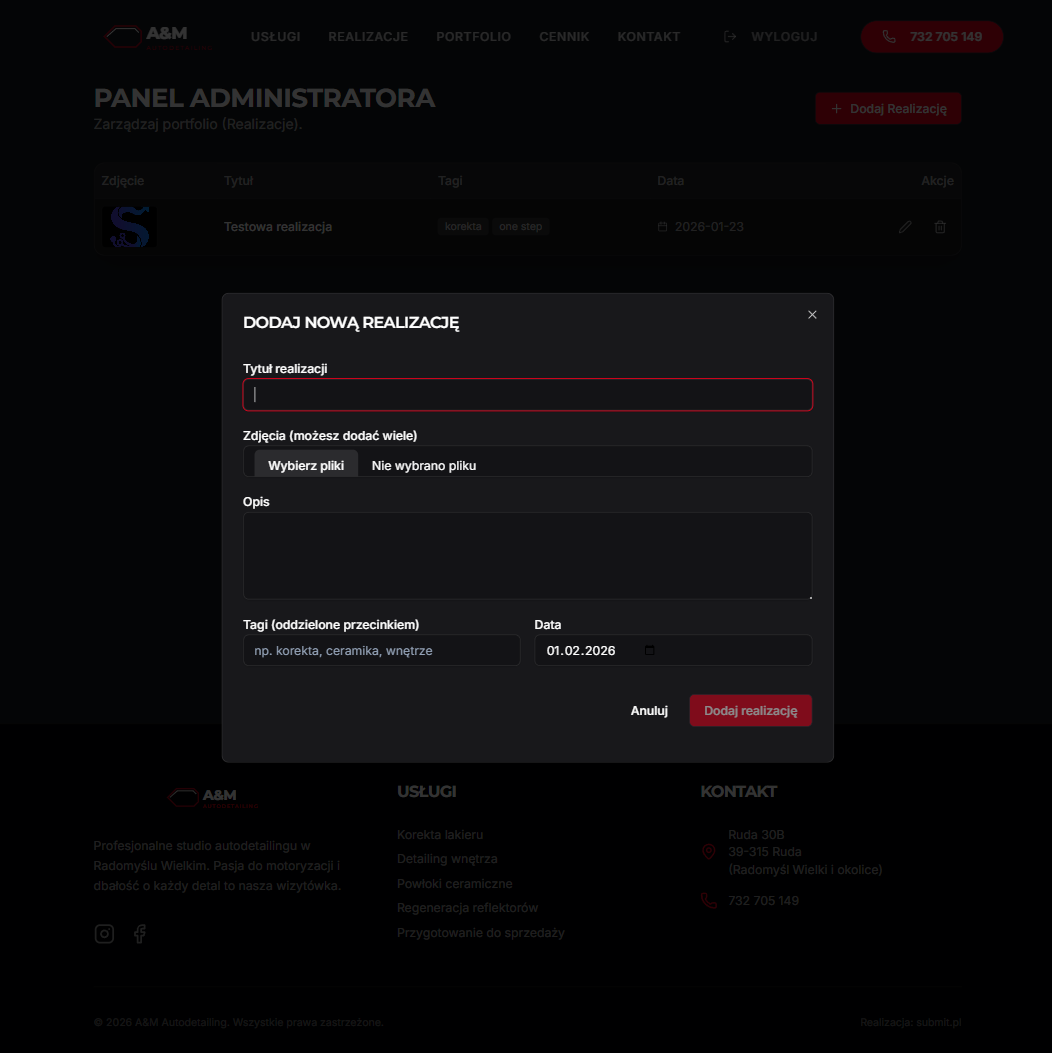Click the pencil edit icon for Testowa realizacja
The height and width of the screenshot is (1053, 1052).
(x=905, y=227)
